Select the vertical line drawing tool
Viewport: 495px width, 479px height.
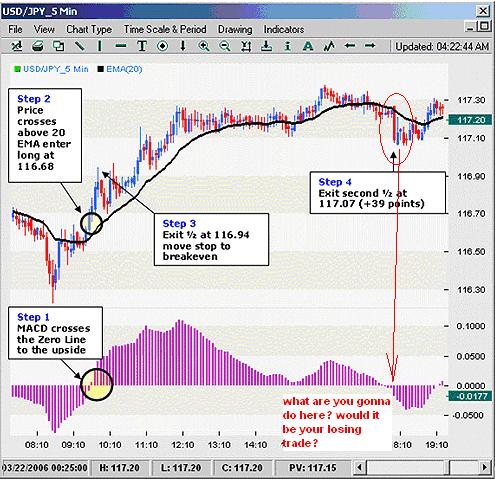(x=99, y=46)
